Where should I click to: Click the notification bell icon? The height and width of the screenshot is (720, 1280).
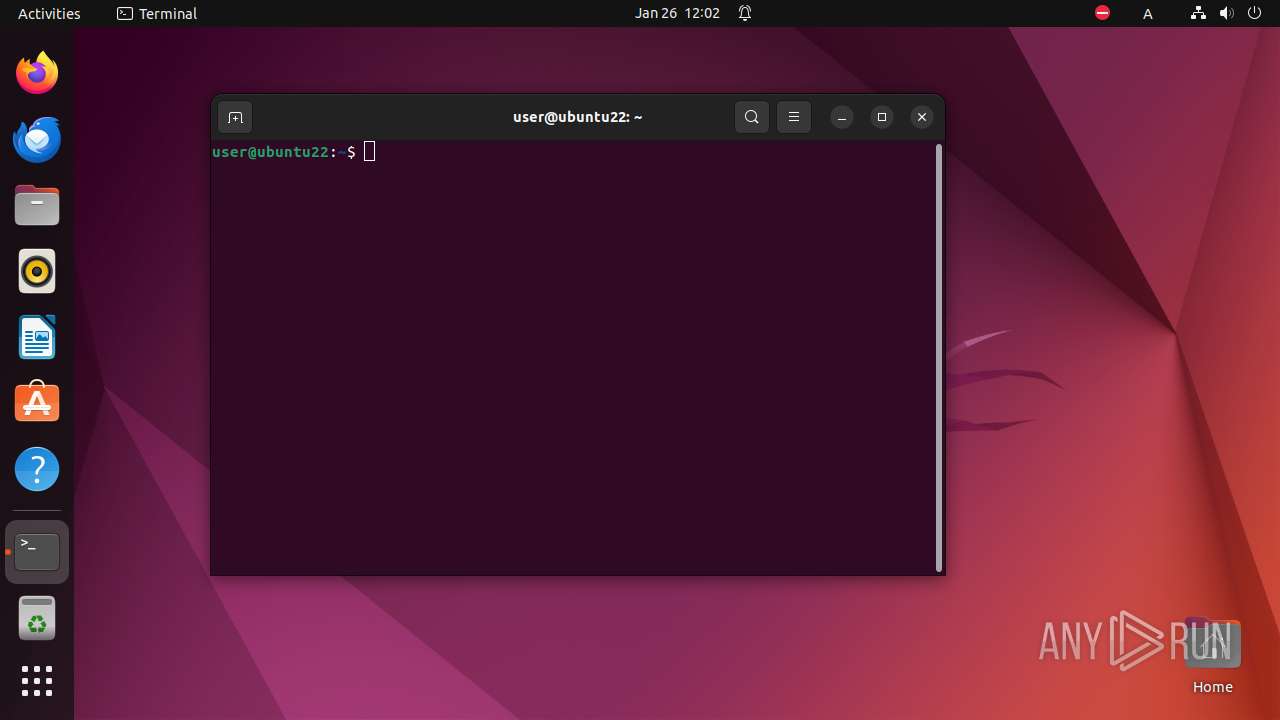tap(745, 13)
